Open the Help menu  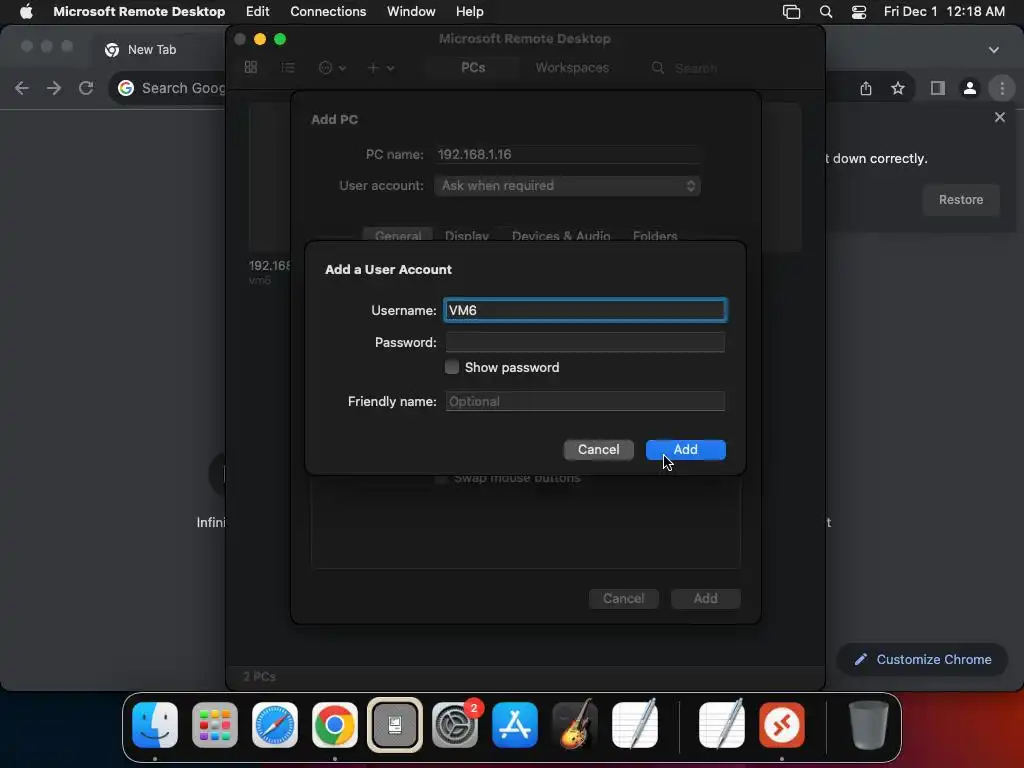(470, 11)
